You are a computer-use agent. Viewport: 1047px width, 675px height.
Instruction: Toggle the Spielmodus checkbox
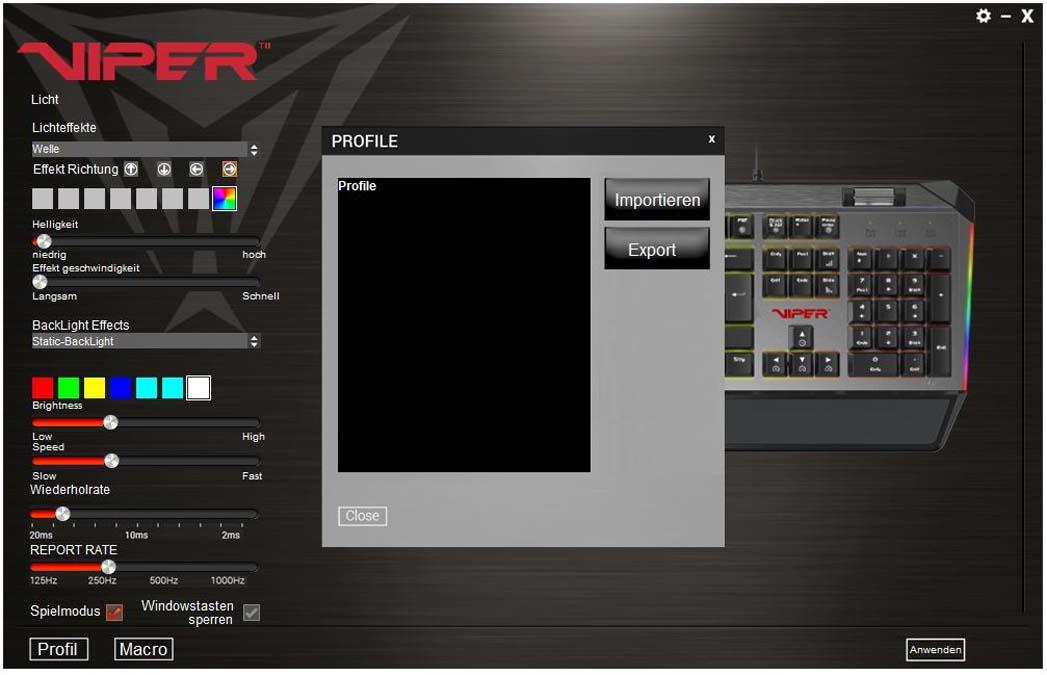(114, 612)
